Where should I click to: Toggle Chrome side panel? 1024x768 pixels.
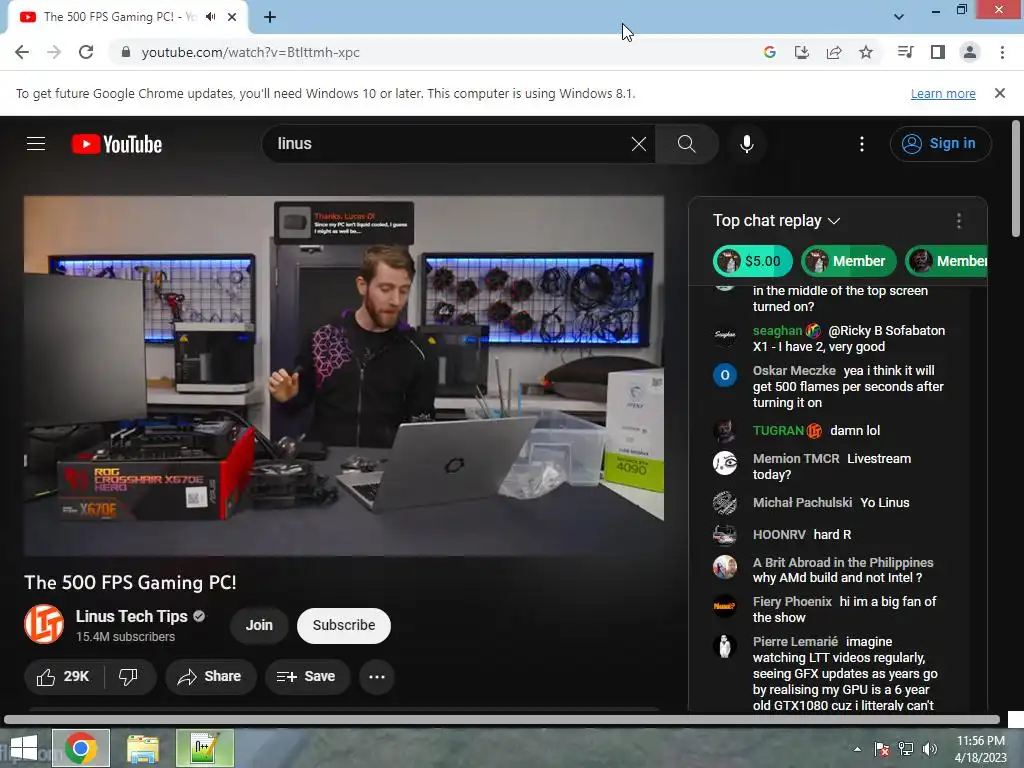938,52
